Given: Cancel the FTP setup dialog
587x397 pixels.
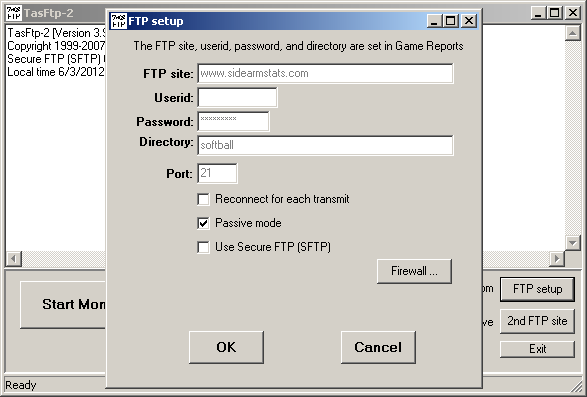Looking at the screenshot, I should point(378,347).
